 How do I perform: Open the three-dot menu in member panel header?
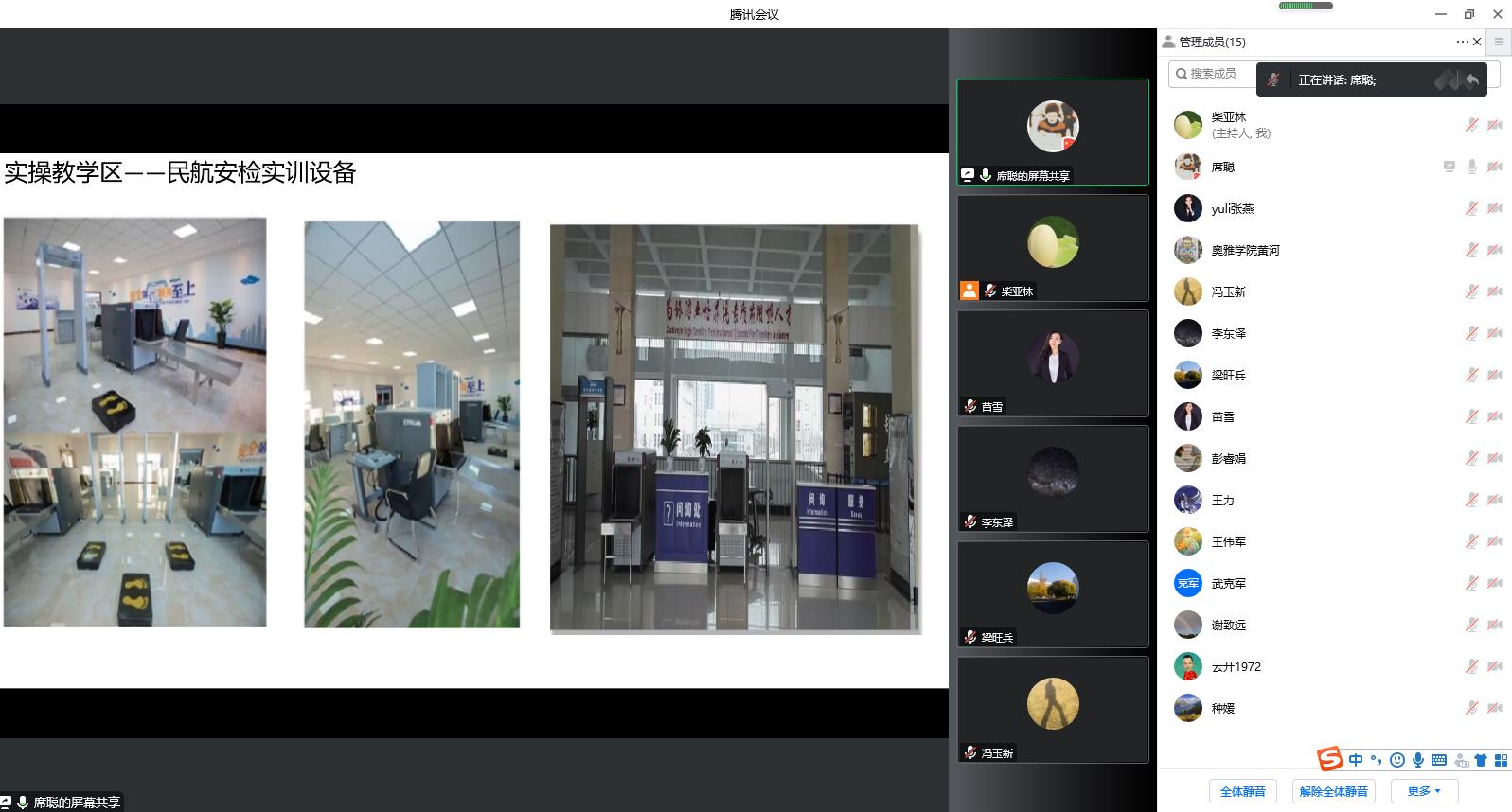tap(1462, 42)
